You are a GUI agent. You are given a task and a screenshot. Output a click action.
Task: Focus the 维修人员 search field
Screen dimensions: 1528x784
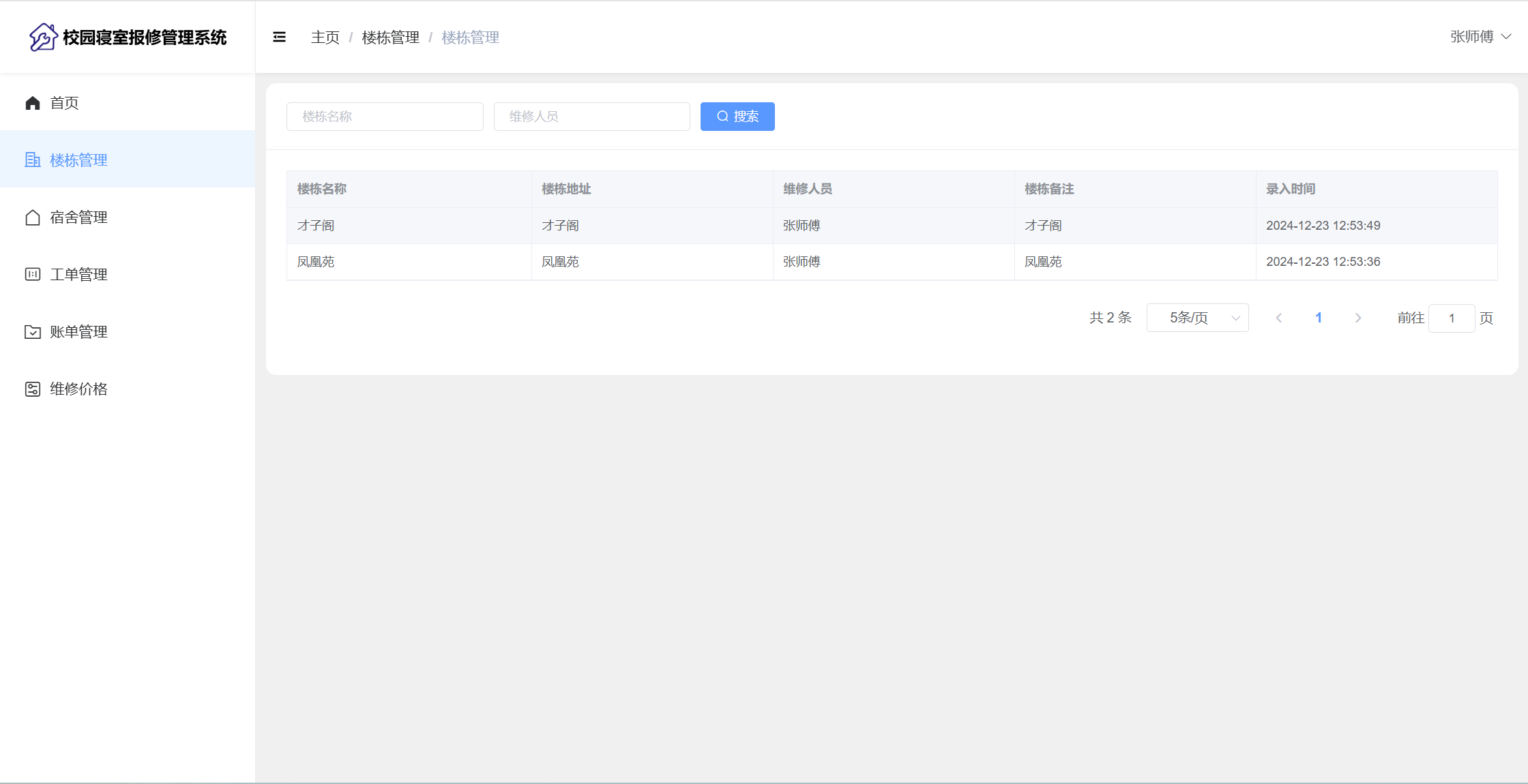point(591,117)
